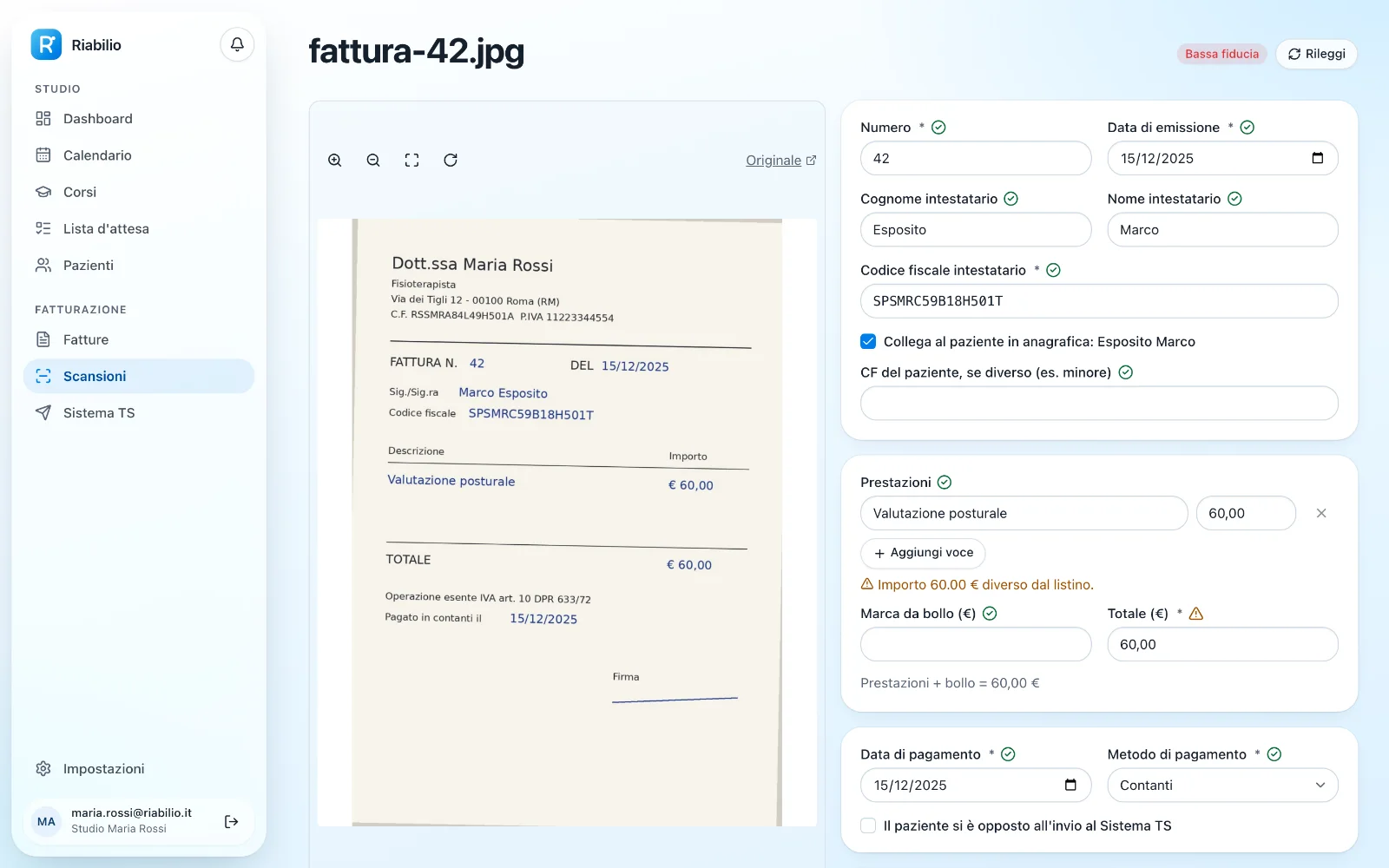Open Dashboard in the sidebar
This screenshot has height=868, width=1389.
[x=139, y=119]
